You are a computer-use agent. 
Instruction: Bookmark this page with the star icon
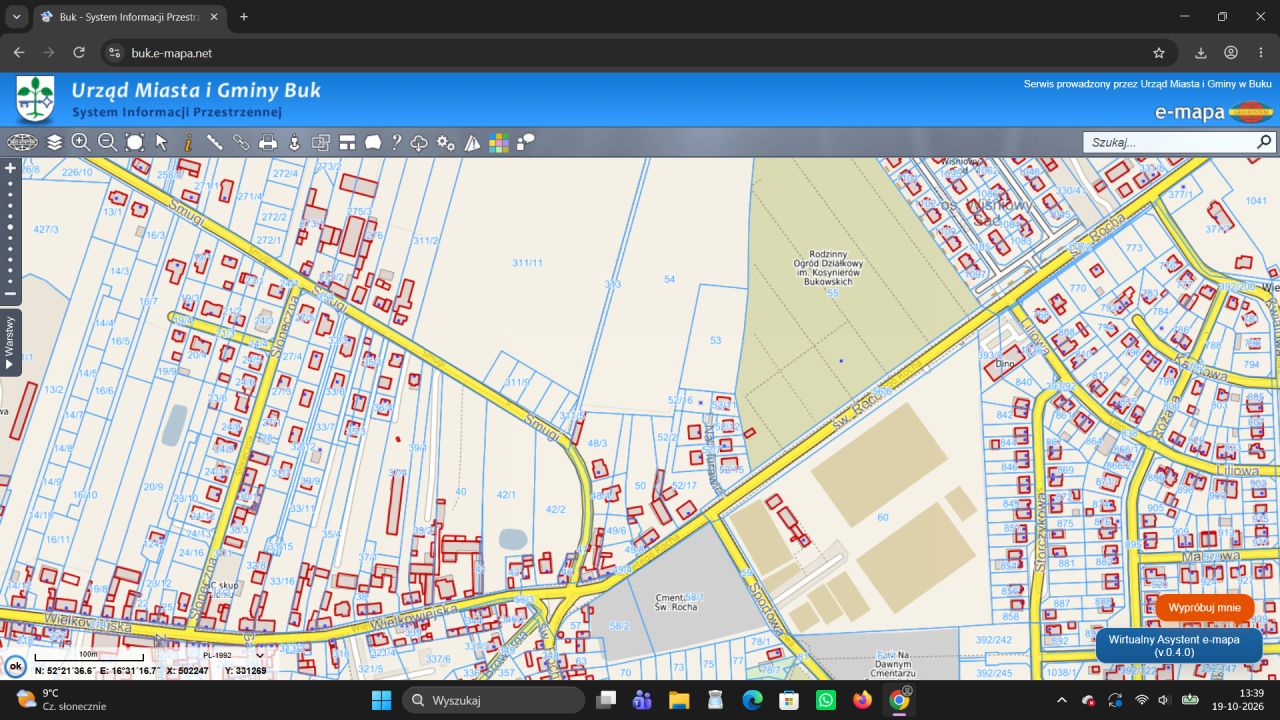coord(1159,53)
